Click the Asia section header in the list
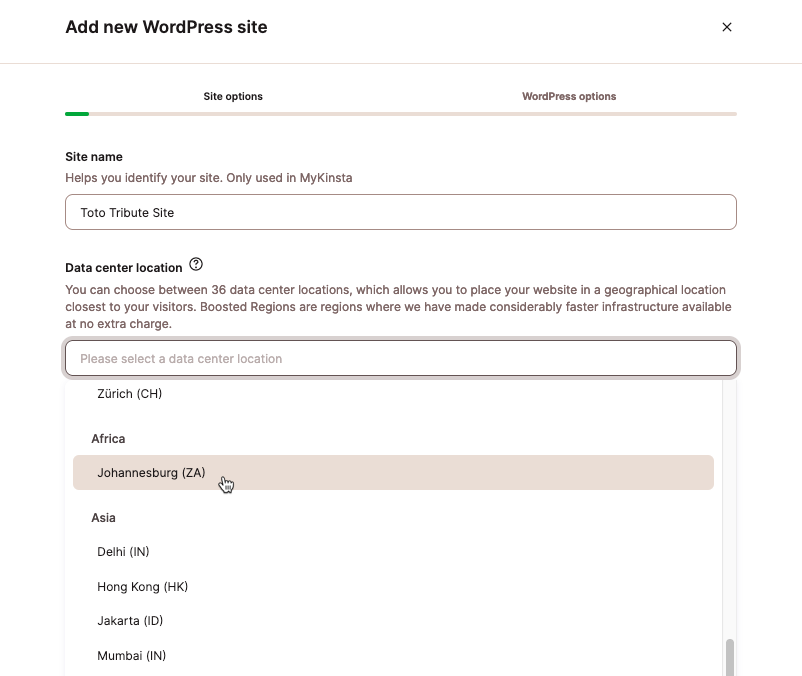 103,517
